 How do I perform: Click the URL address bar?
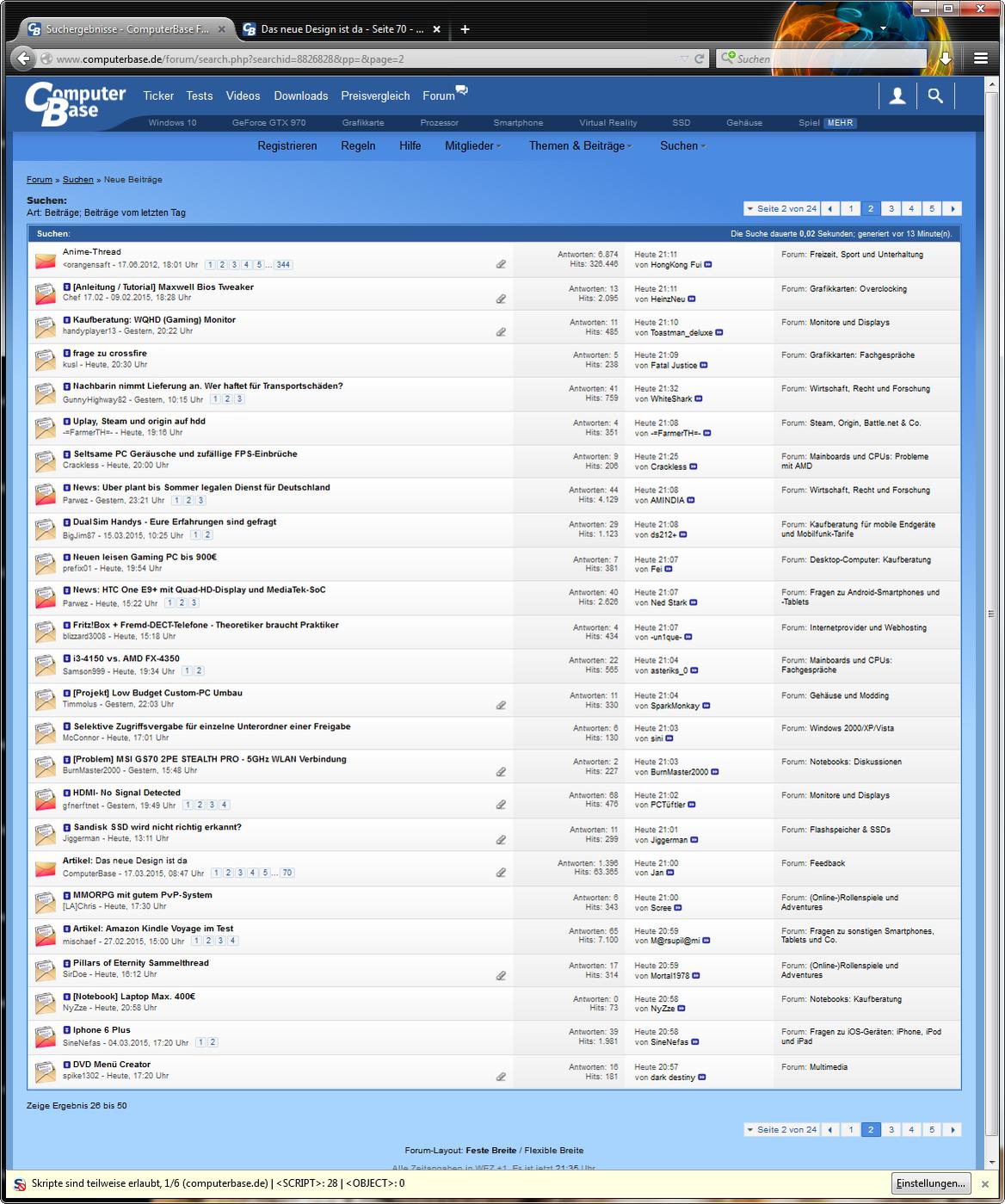point(366,59)
